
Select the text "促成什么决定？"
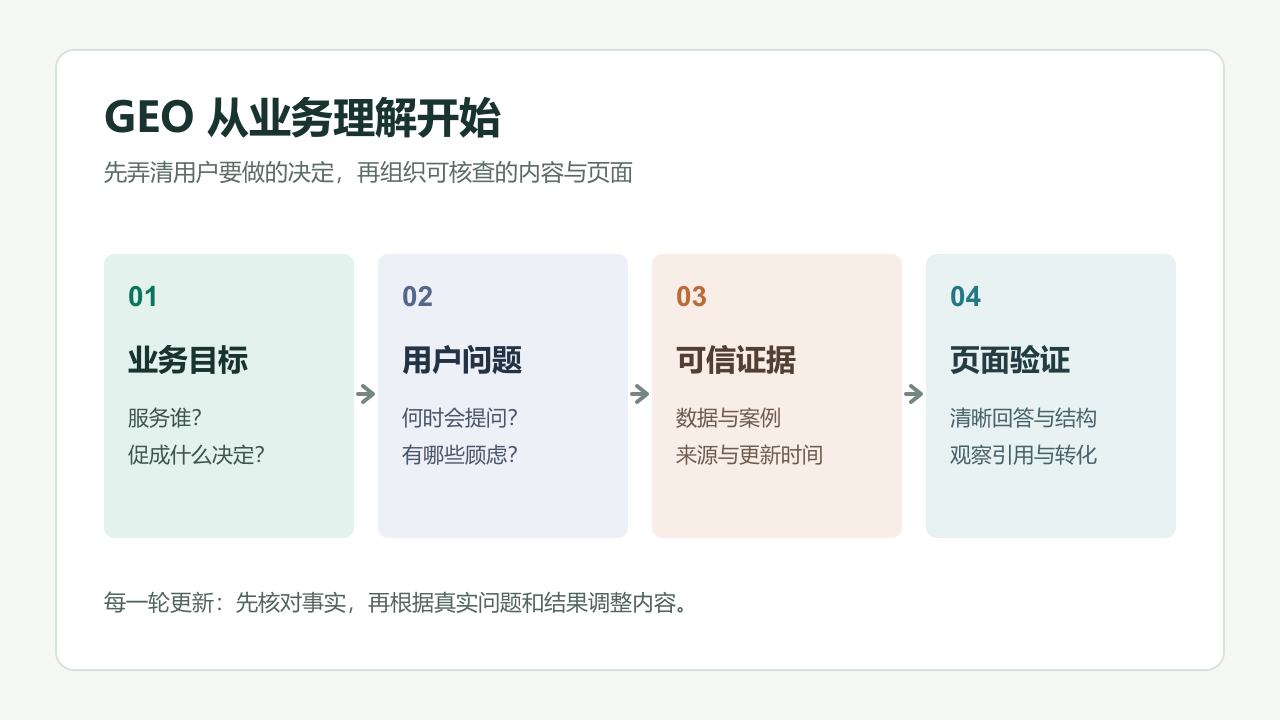pyautogui.click(x=198, y=455)
